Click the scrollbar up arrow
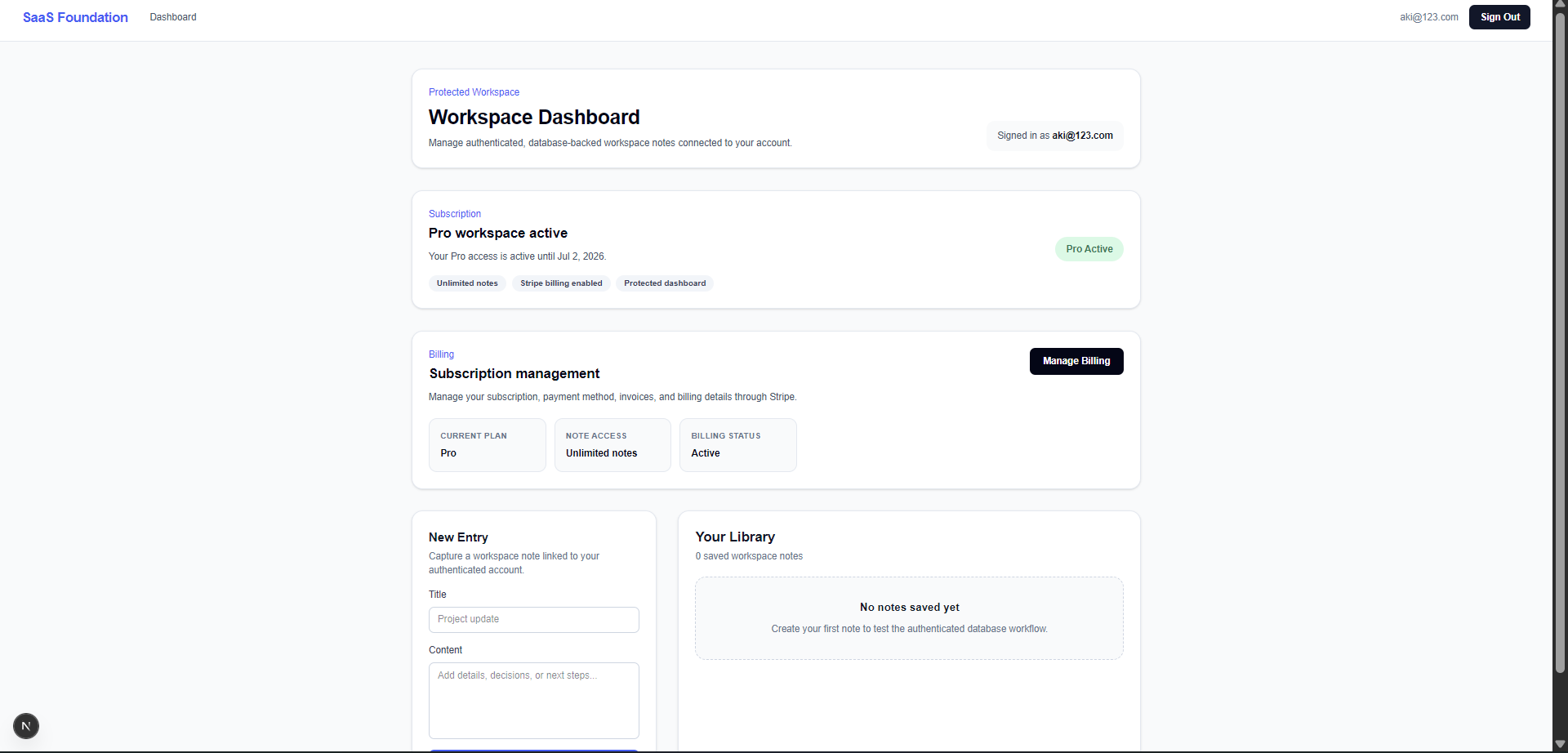 [x=1560, y=5]
